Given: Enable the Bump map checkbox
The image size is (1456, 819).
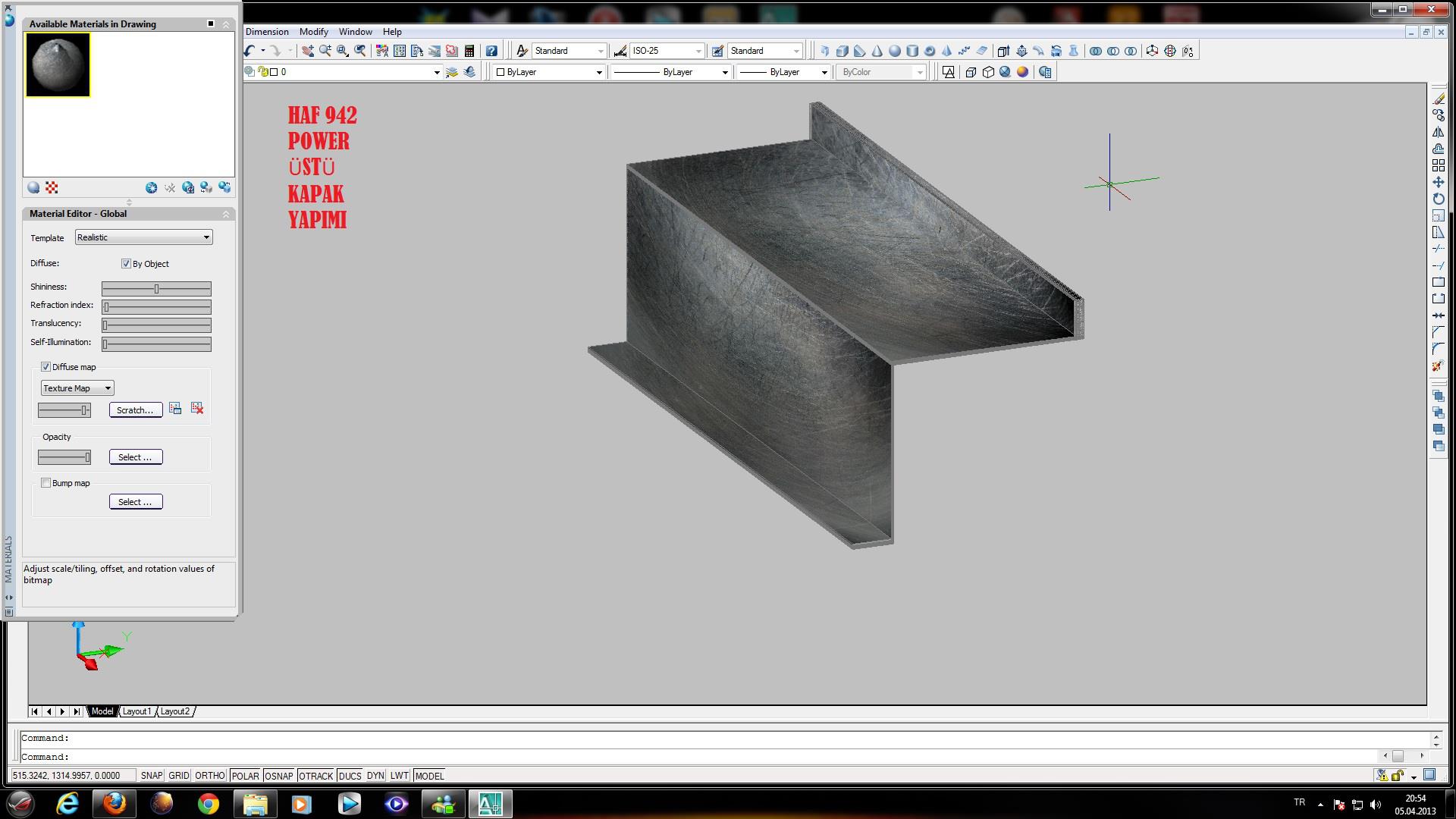Looking at the screenshot, I should pos(46,483).
